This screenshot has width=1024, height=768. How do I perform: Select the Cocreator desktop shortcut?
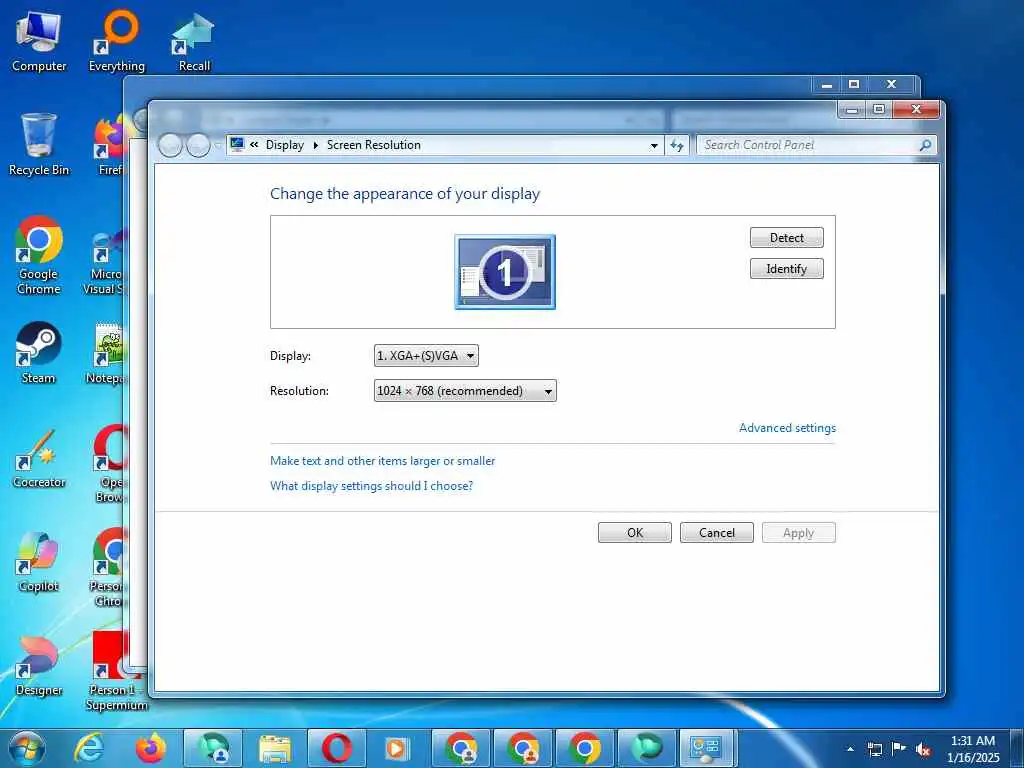(x=39, y=458)
